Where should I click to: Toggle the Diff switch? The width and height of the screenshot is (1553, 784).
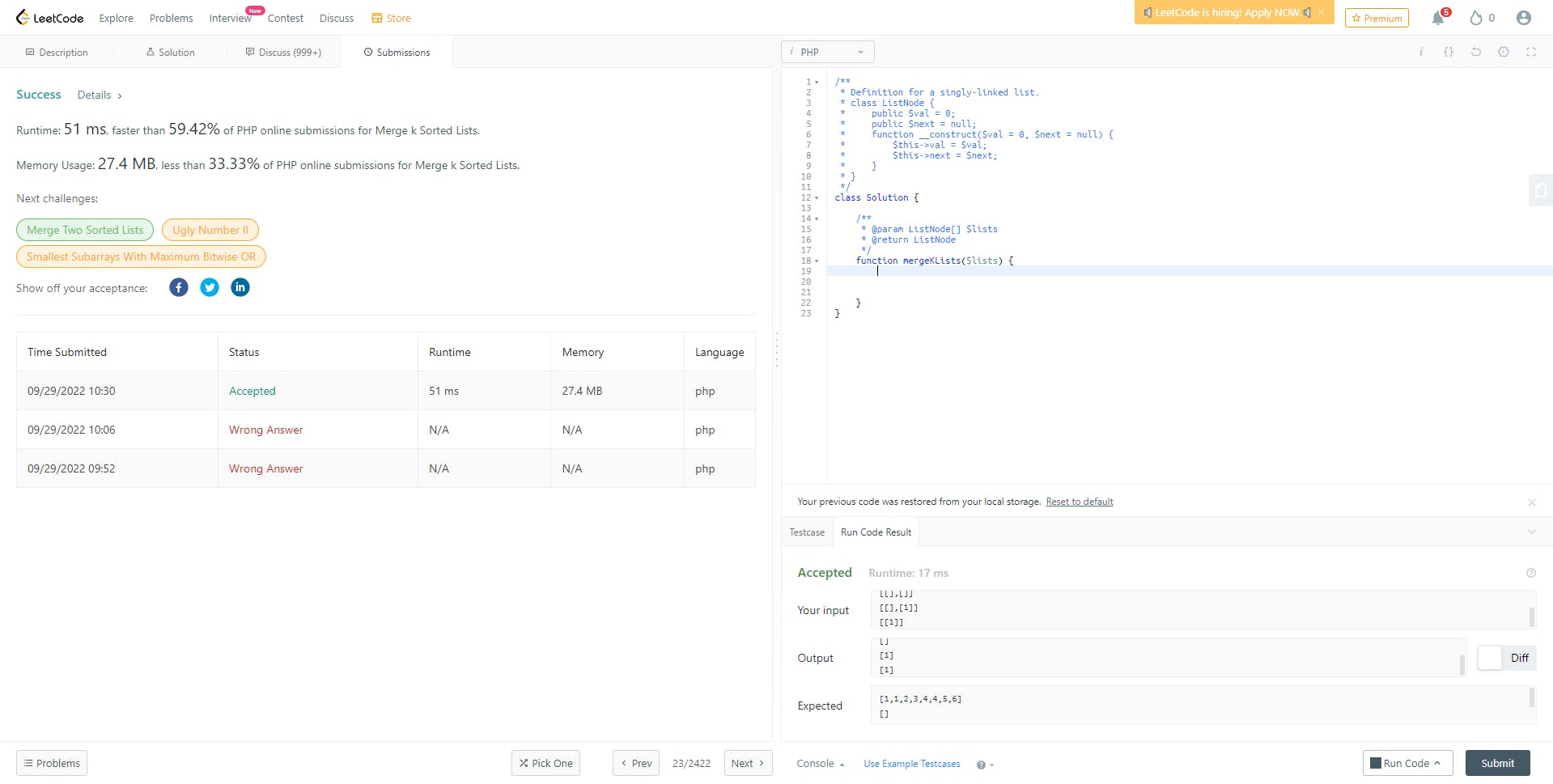coord(1506,658)
